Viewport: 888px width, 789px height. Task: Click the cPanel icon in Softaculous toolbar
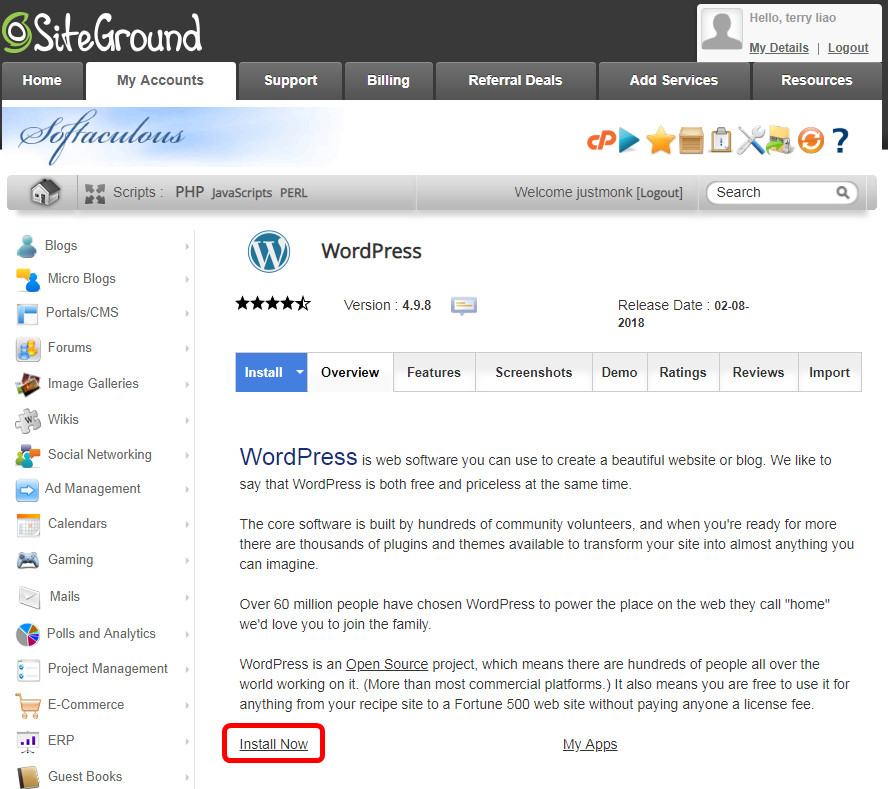coord(601,140)
